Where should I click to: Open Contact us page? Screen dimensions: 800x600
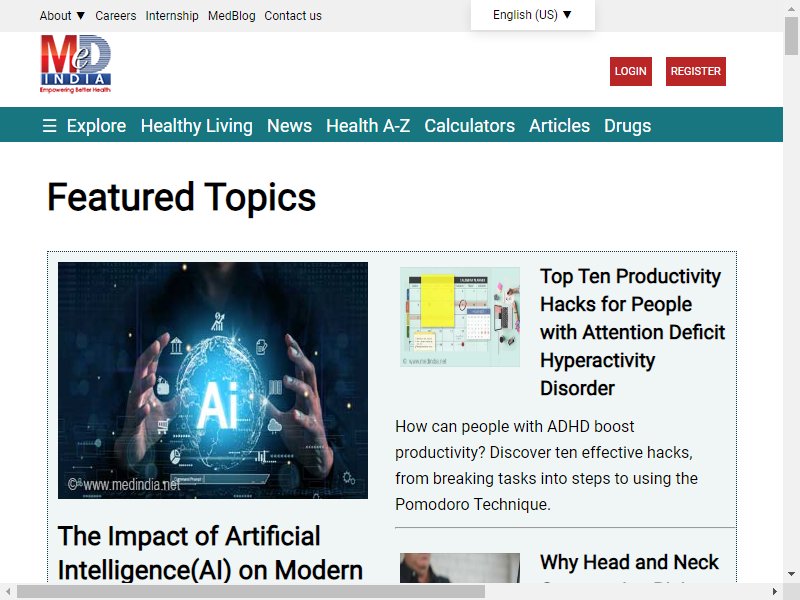[x=293, y=16]
